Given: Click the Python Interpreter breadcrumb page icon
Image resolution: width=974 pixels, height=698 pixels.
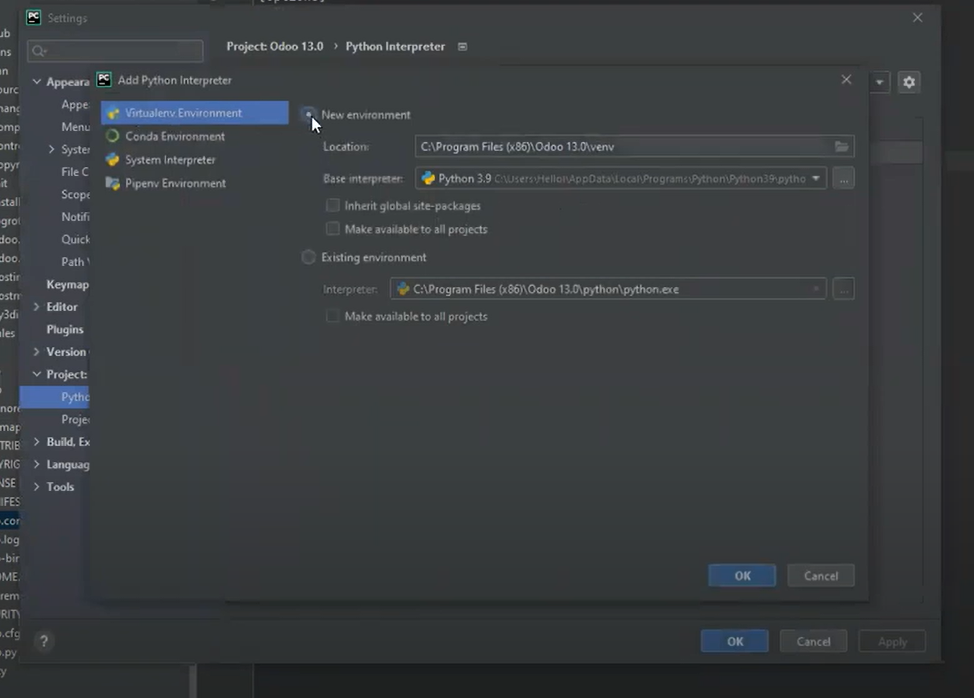Looking at the screenshot, I should coord(462,47).
